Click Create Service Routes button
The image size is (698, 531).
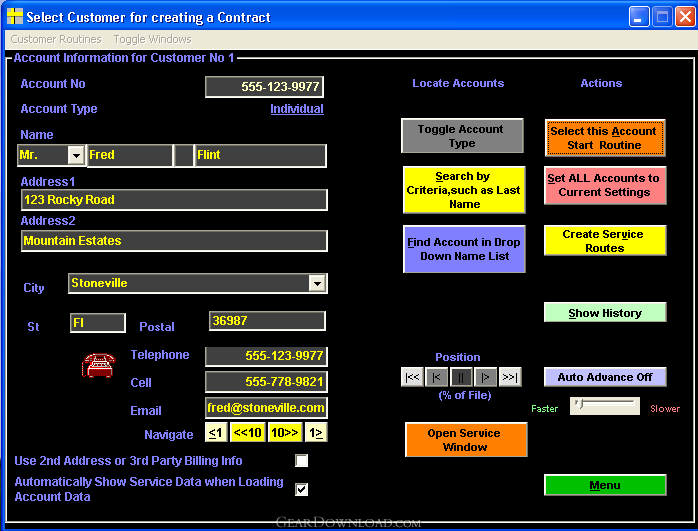point(605,240)
